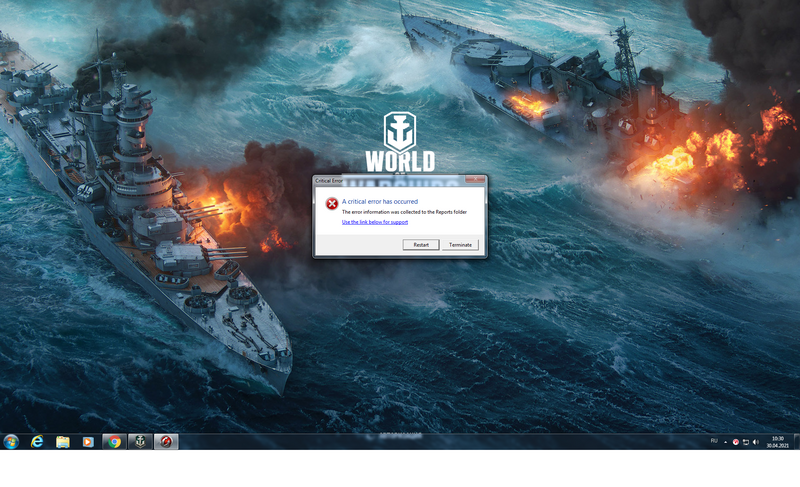Open the network tray icon
Image resolution: width=800 pixels, height=487 pixels.
click(x=745, y=442)
